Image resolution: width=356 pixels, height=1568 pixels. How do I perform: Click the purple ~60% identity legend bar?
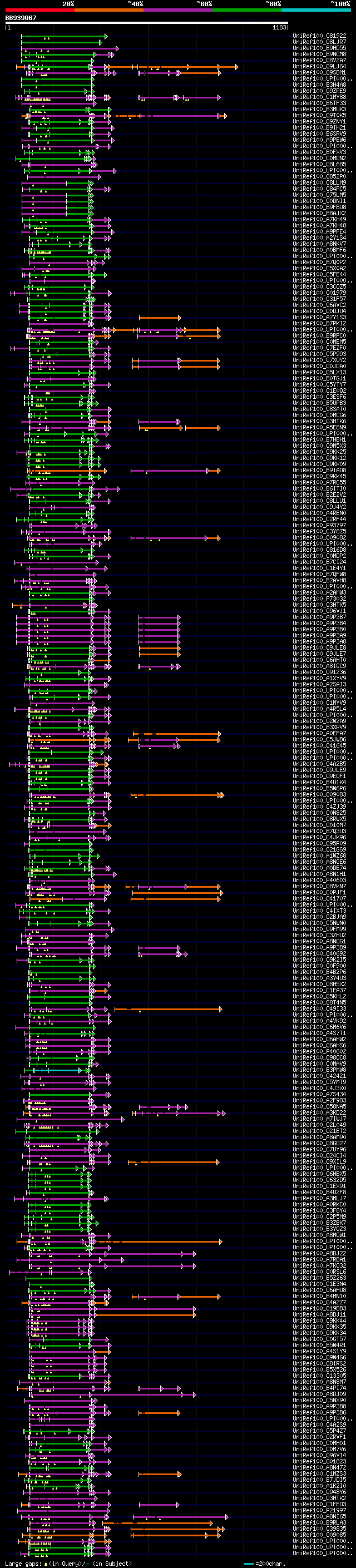(179, 10)
